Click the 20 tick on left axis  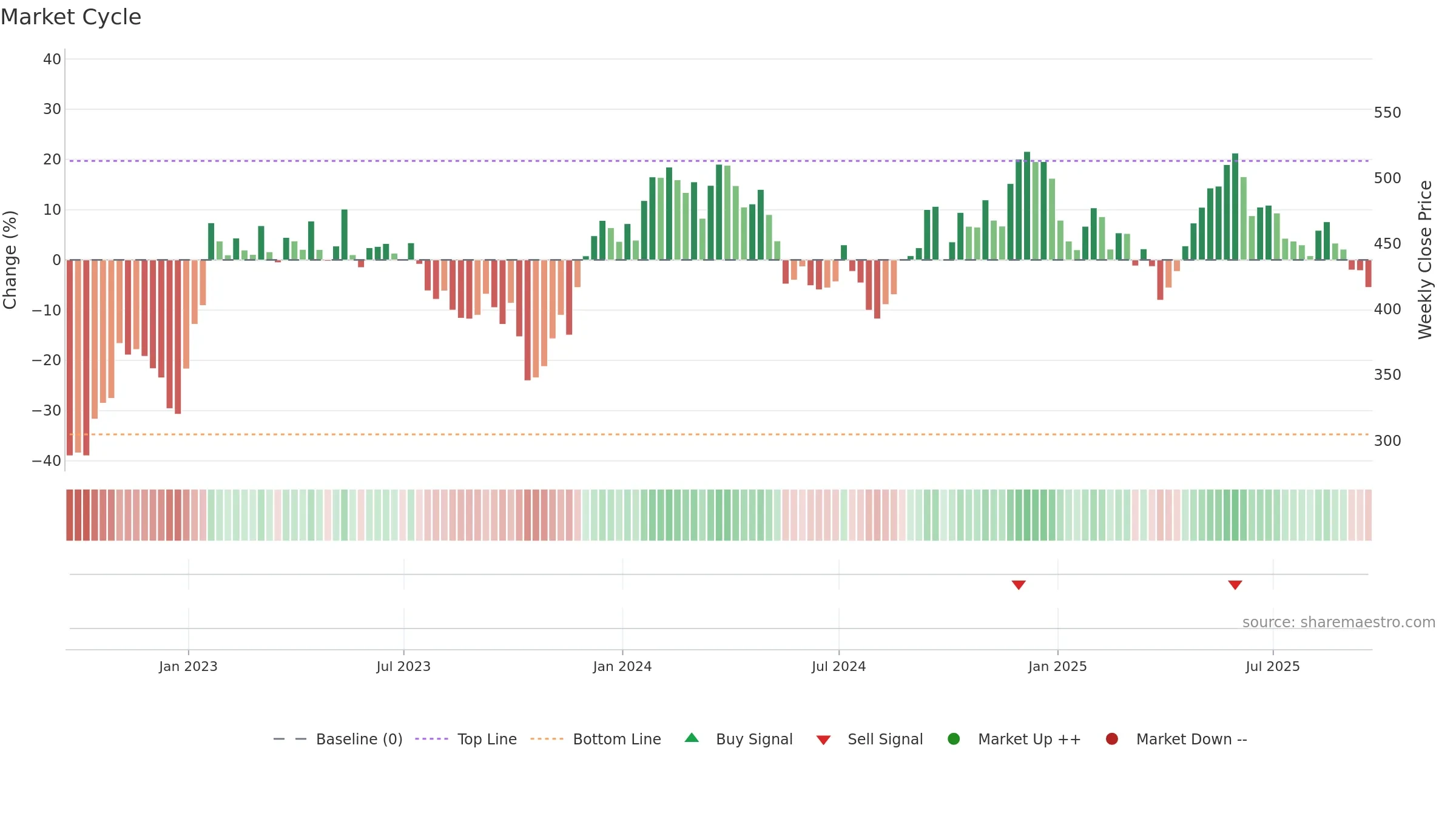tap(52, 160)
